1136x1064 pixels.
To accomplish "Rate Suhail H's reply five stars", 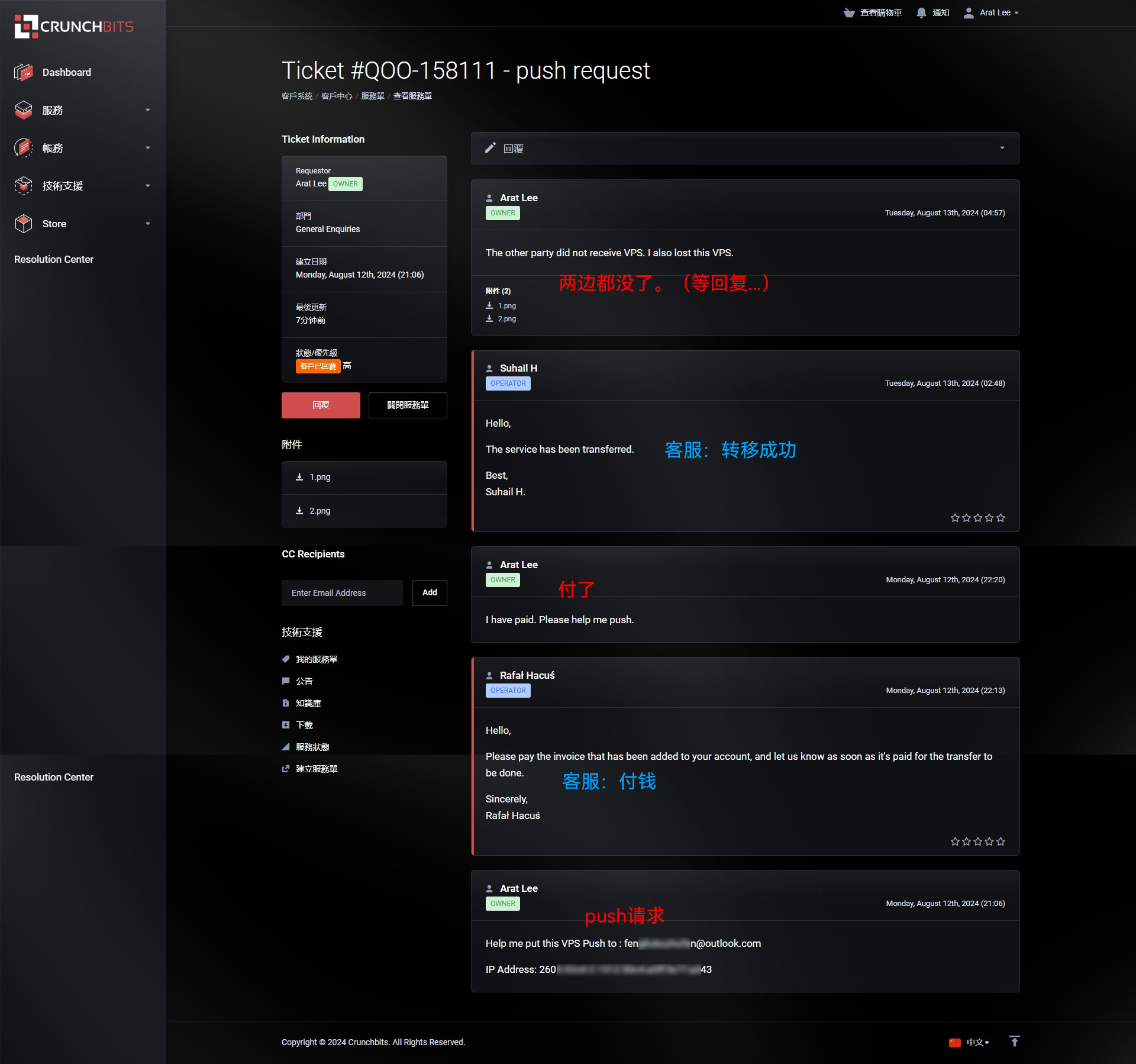I will tap(1001, 518).
